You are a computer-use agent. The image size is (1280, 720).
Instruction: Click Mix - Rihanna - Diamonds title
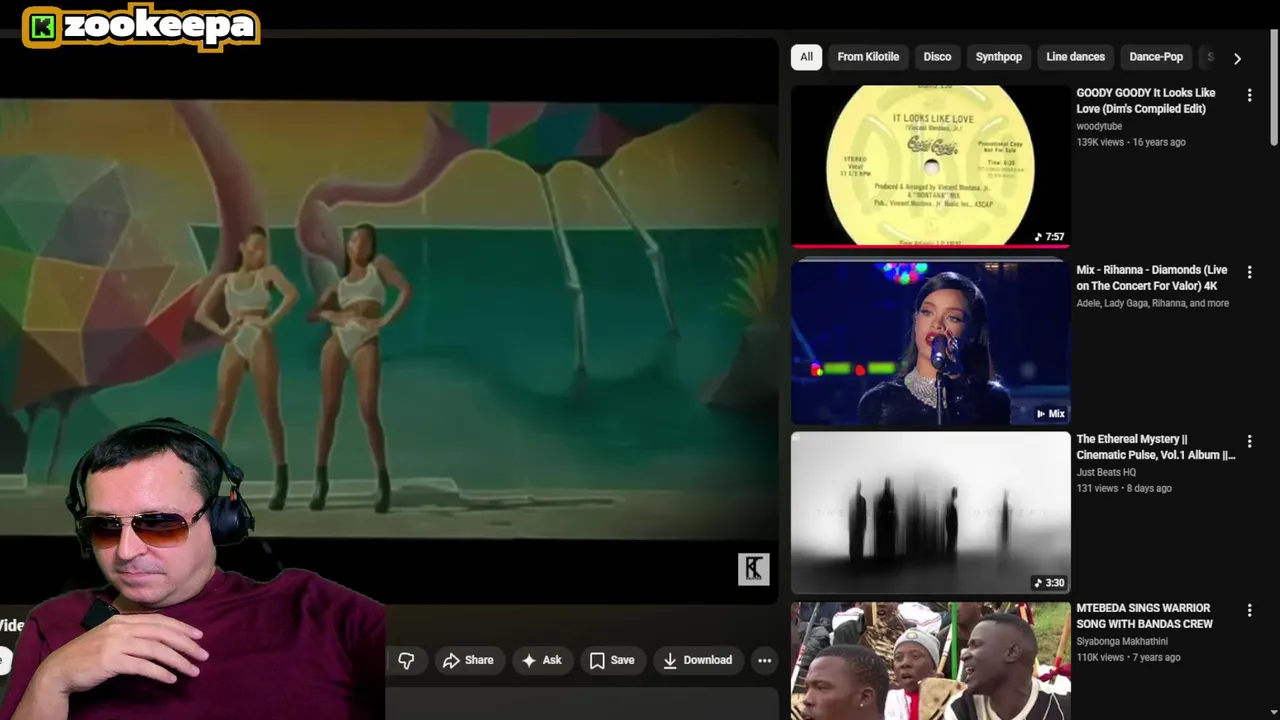(x=1152, y=278)
